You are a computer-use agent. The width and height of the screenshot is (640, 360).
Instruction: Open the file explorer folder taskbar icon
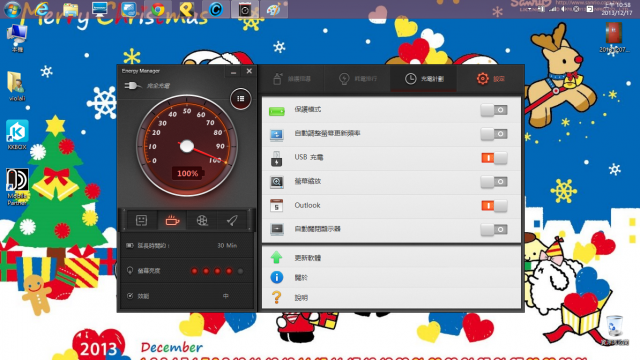click(x=71, y=9)
